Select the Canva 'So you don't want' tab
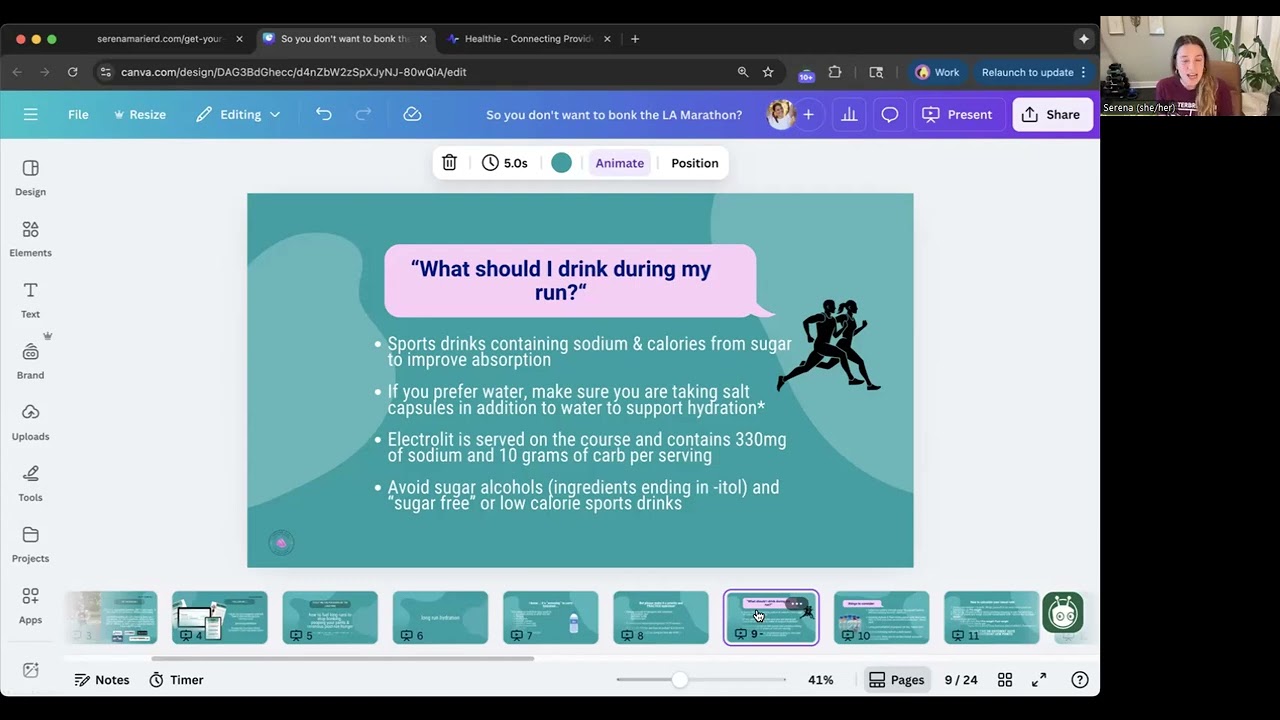Image resolution: width=1280 pixels, height=720 pixels. pos(344,39)
